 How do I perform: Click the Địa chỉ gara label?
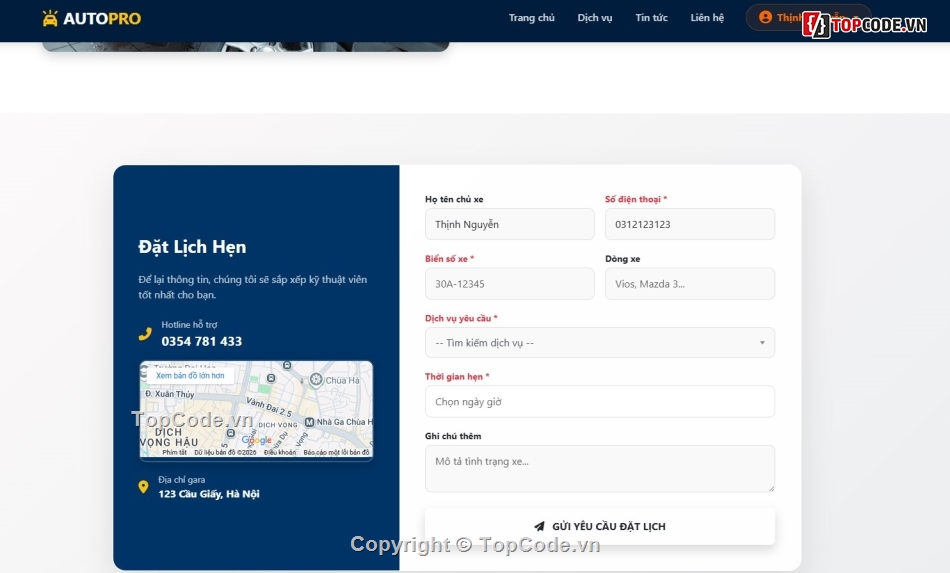pyautogui.click(x=182, y=480)
